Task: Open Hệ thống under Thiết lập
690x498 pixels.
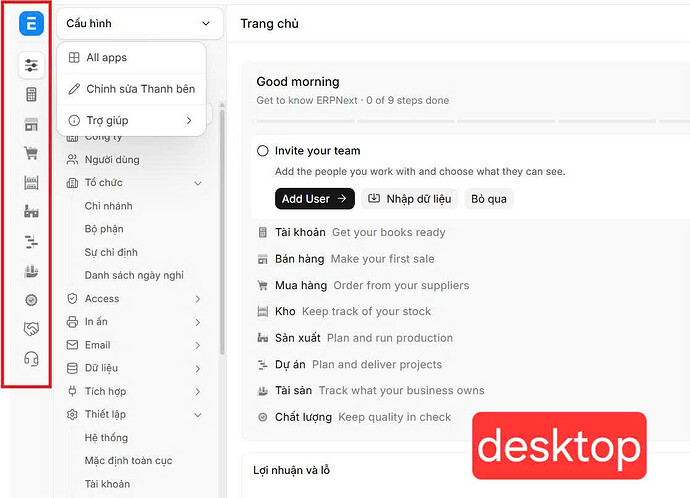Action: [106, 438]
